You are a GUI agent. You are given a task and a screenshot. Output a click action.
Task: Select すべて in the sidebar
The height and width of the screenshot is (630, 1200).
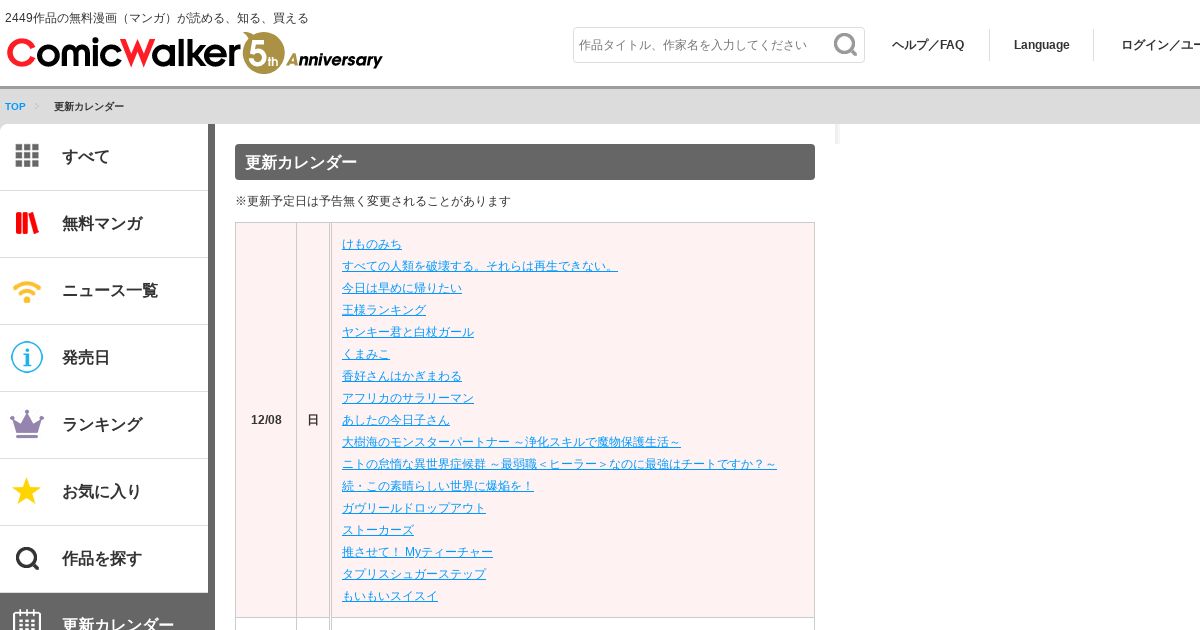click(x=104, y=157)
